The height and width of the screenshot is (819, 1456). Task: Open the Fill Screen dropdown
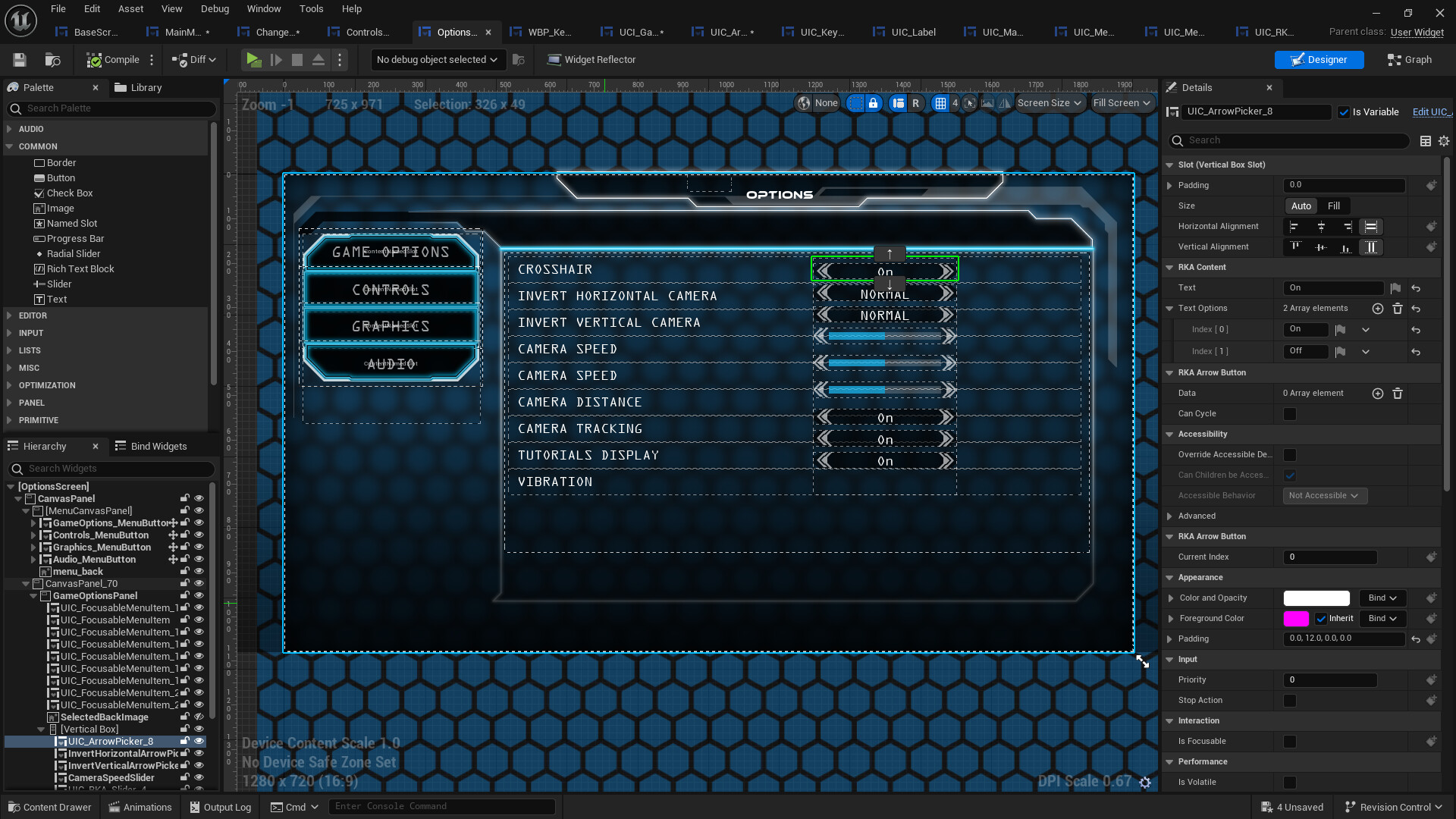(1122, 102)
